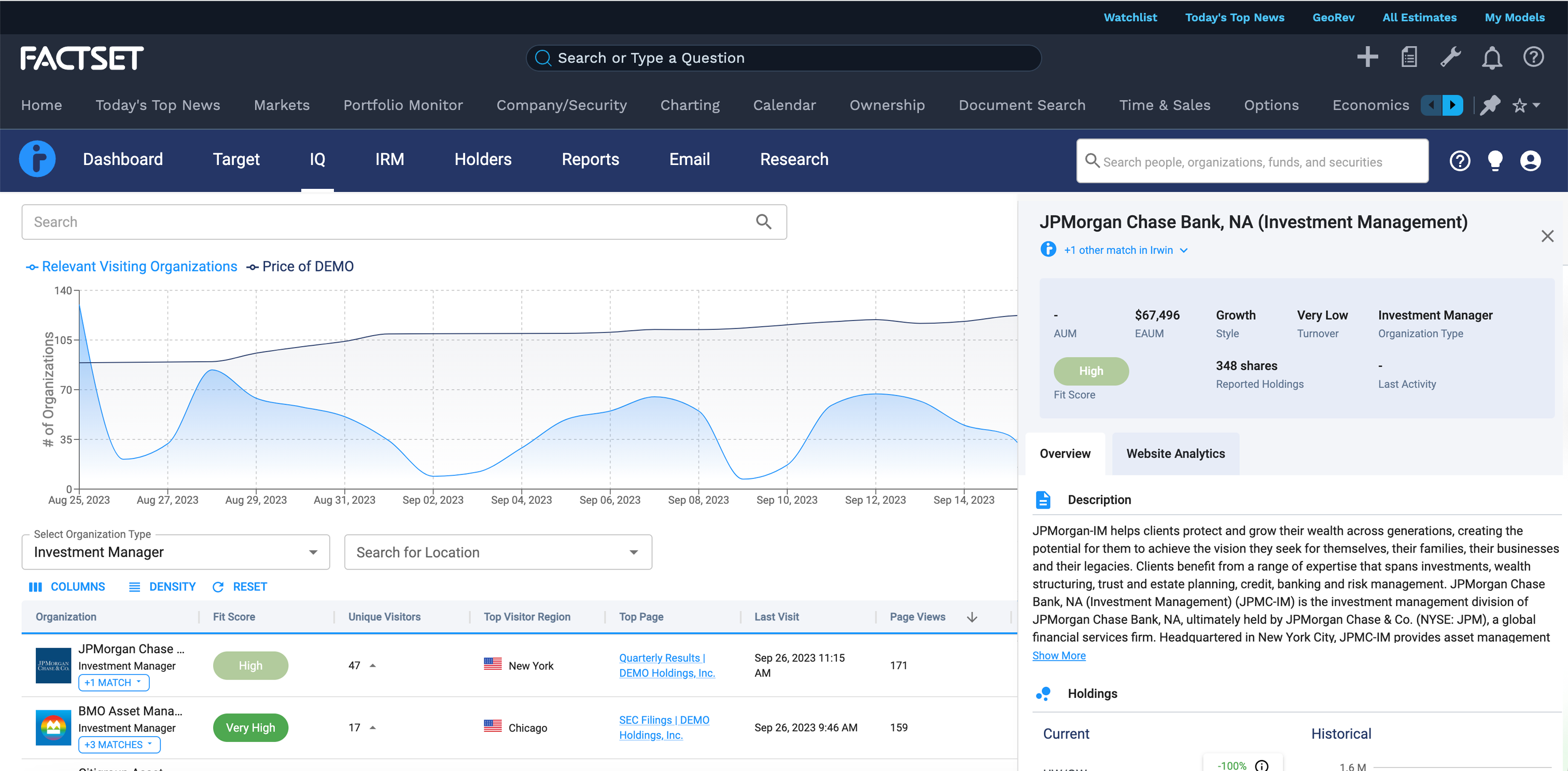The image size is (1568, 771).
Task: Open the notifications bell icon
Action: [x=1492, y=58]
